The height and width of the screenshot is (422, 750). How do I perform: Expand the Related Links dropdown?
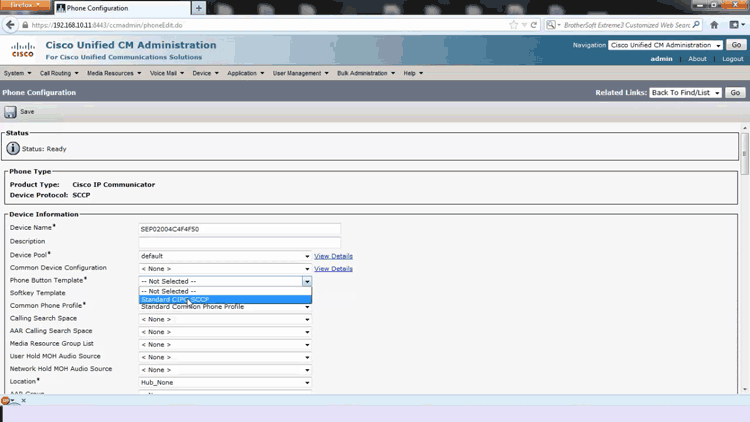point(685,92)
